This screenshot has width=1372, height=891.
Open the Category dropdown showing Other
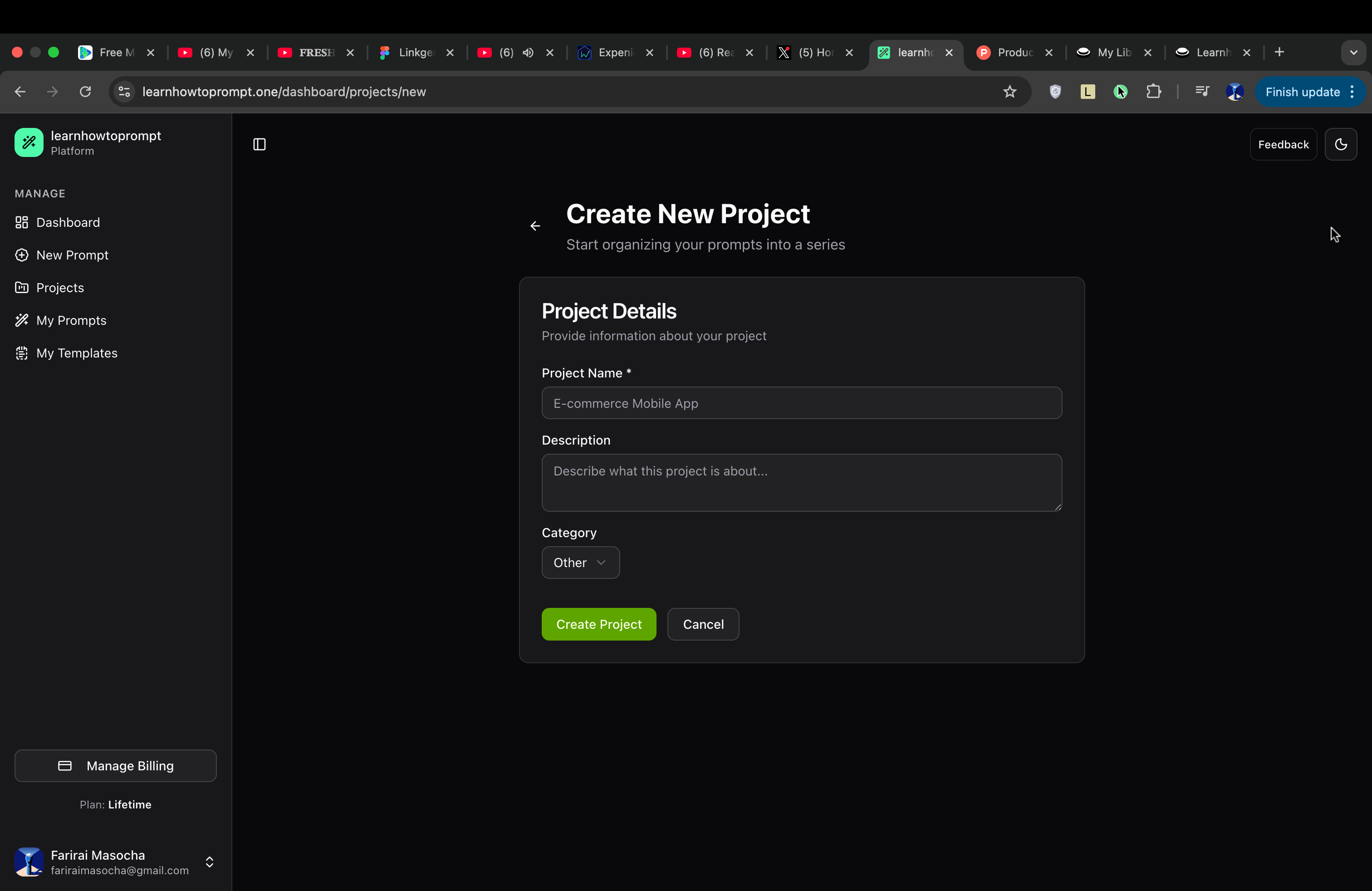click(x=580, y=563)
